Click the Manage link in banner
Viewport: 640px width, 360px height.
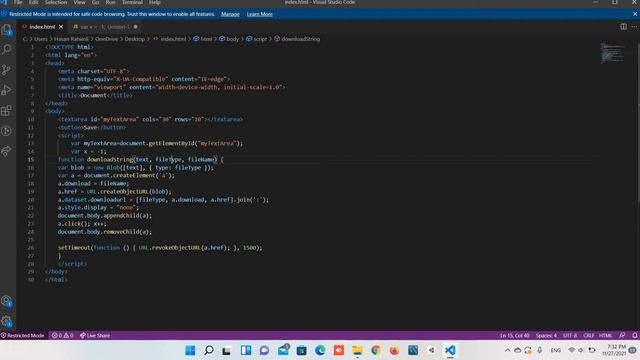(x=230, y=14)
